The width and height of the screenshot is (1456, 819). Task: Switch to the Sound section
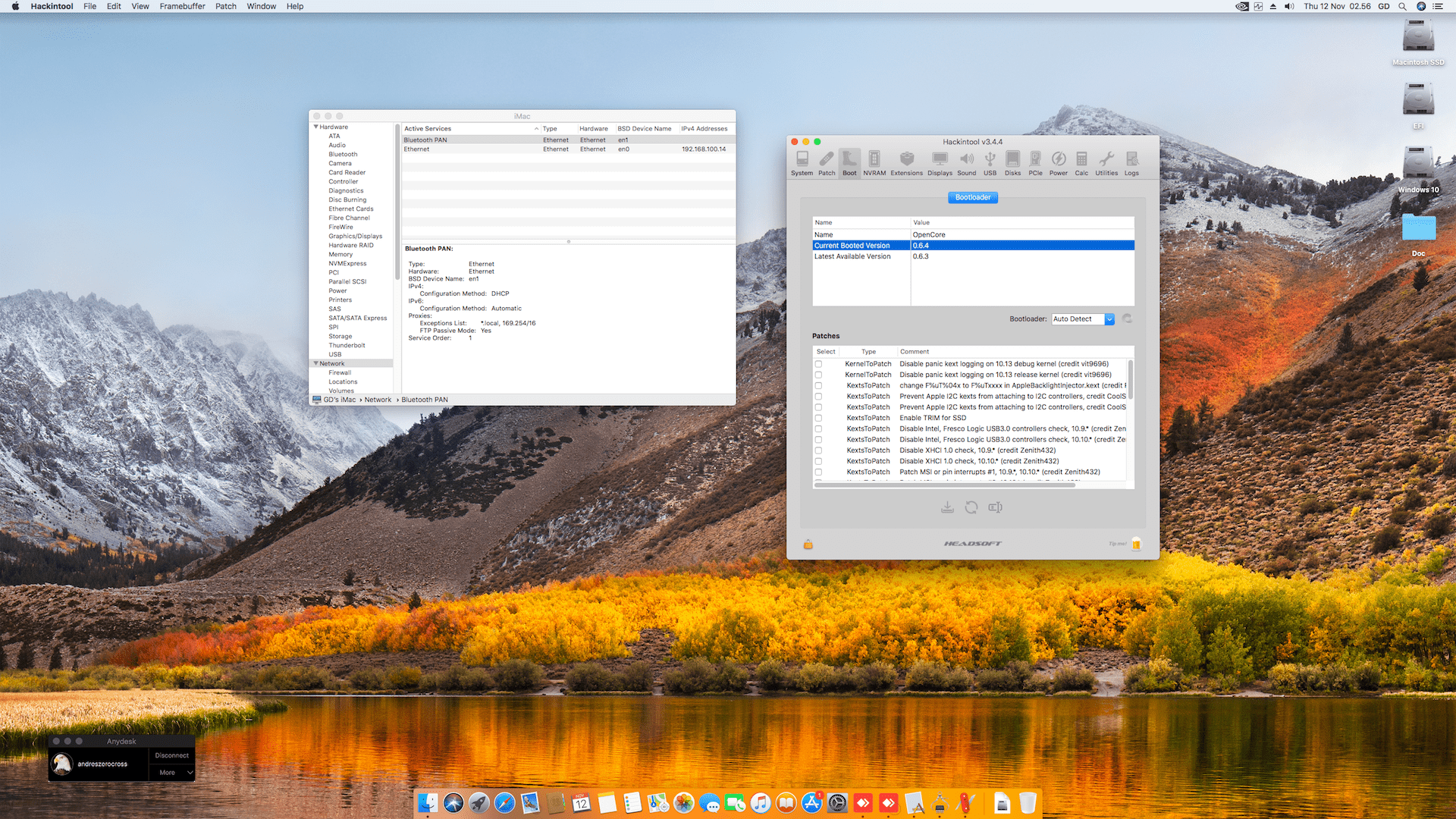pyautogui.click(x=966, y=162)
